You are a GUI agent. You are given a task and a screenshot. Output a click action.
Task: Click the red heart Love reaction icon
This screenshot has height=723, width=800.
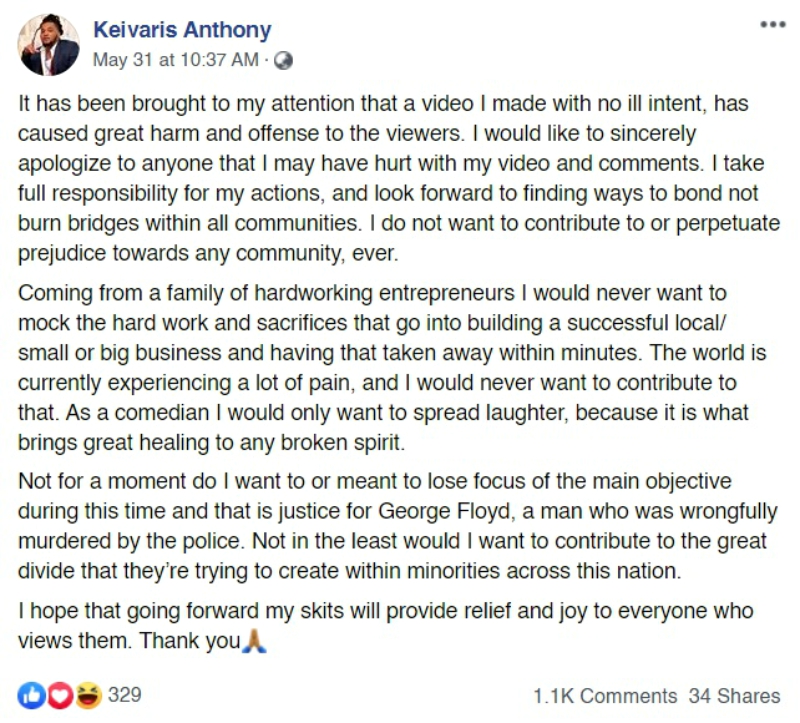tap(60, 695)
